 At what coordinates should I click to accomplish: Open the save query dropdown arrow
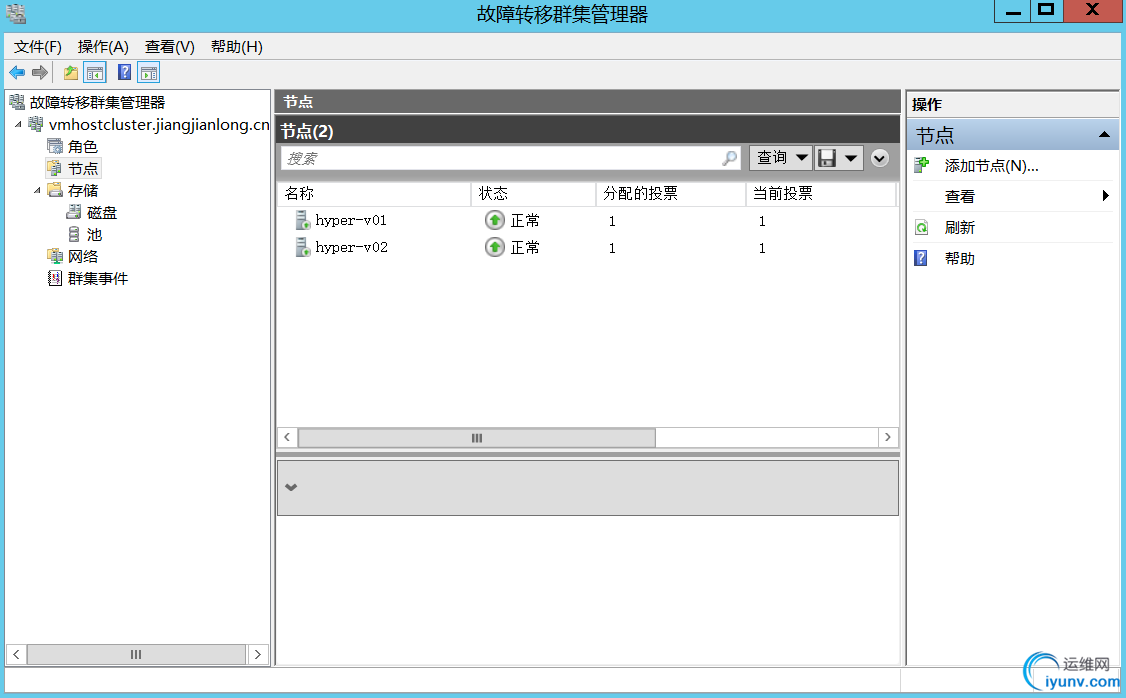click(851, 158)
